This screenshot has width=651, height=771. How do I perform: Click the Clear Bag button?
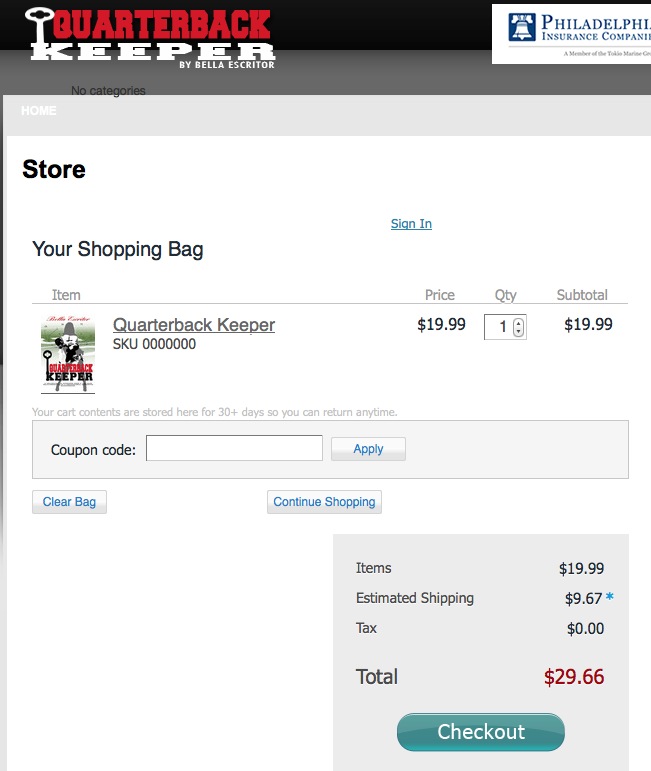(69, 502)
